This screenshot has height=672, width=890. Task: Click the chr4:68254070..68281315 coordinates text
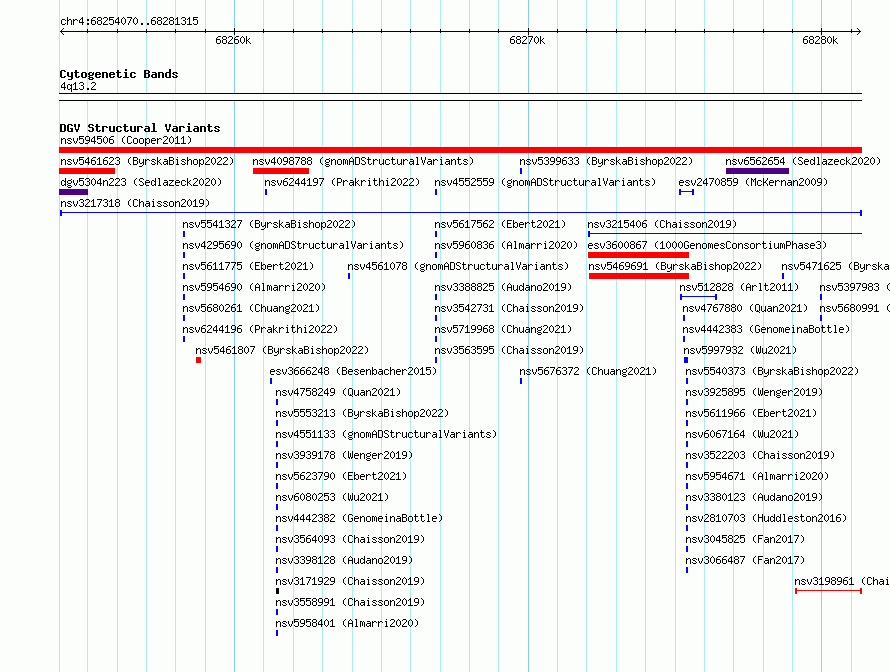129,21
